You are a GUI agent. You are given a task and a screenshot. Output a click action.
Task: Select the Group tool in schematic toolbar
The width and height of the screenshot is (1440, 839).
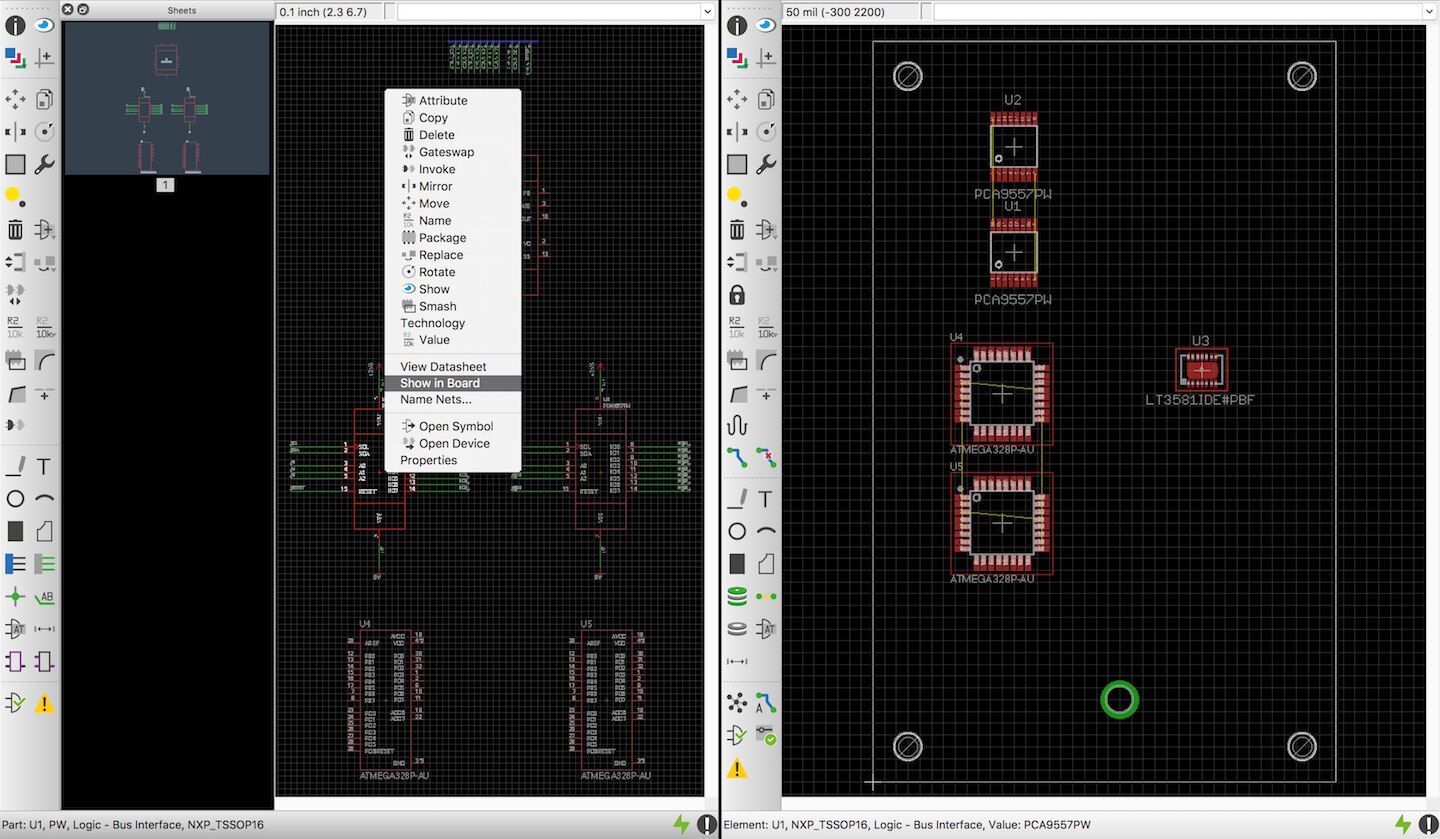pos(15,164)
